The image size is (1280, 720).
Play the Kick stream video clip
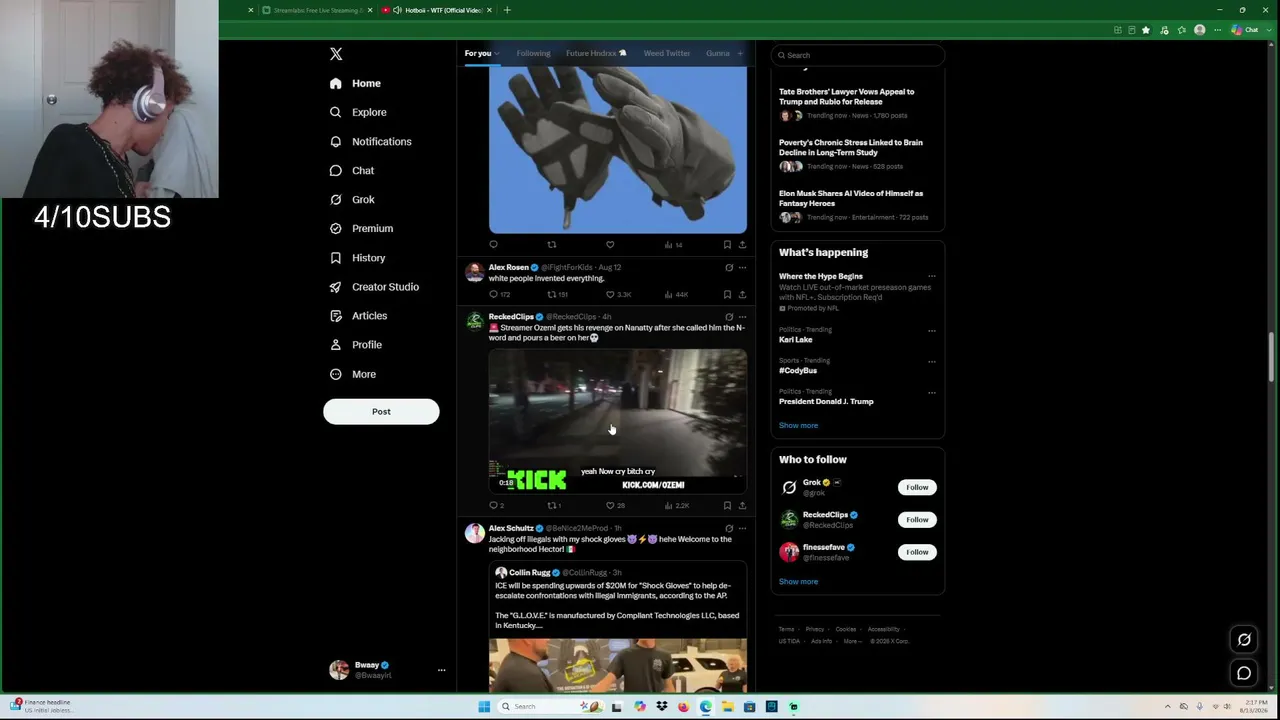point(617,420)
